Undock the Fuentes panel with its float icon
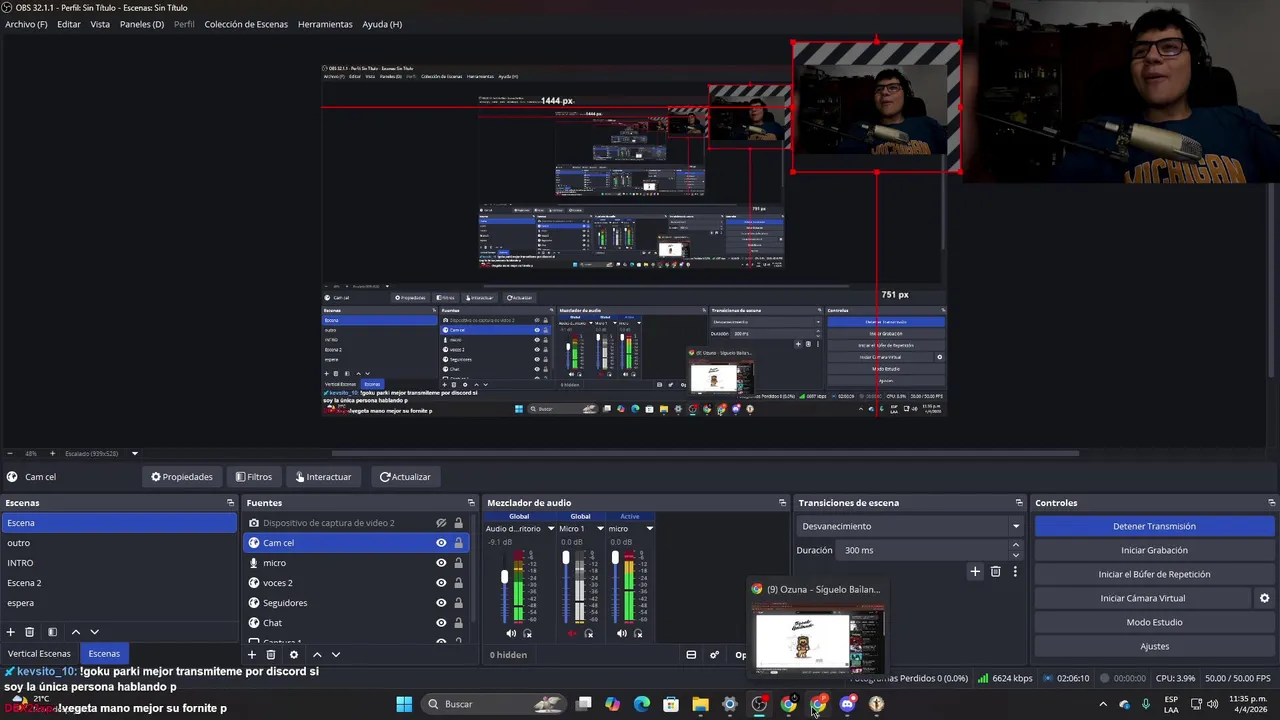The width and height of the screenshot is (1280, 720). 471,503
